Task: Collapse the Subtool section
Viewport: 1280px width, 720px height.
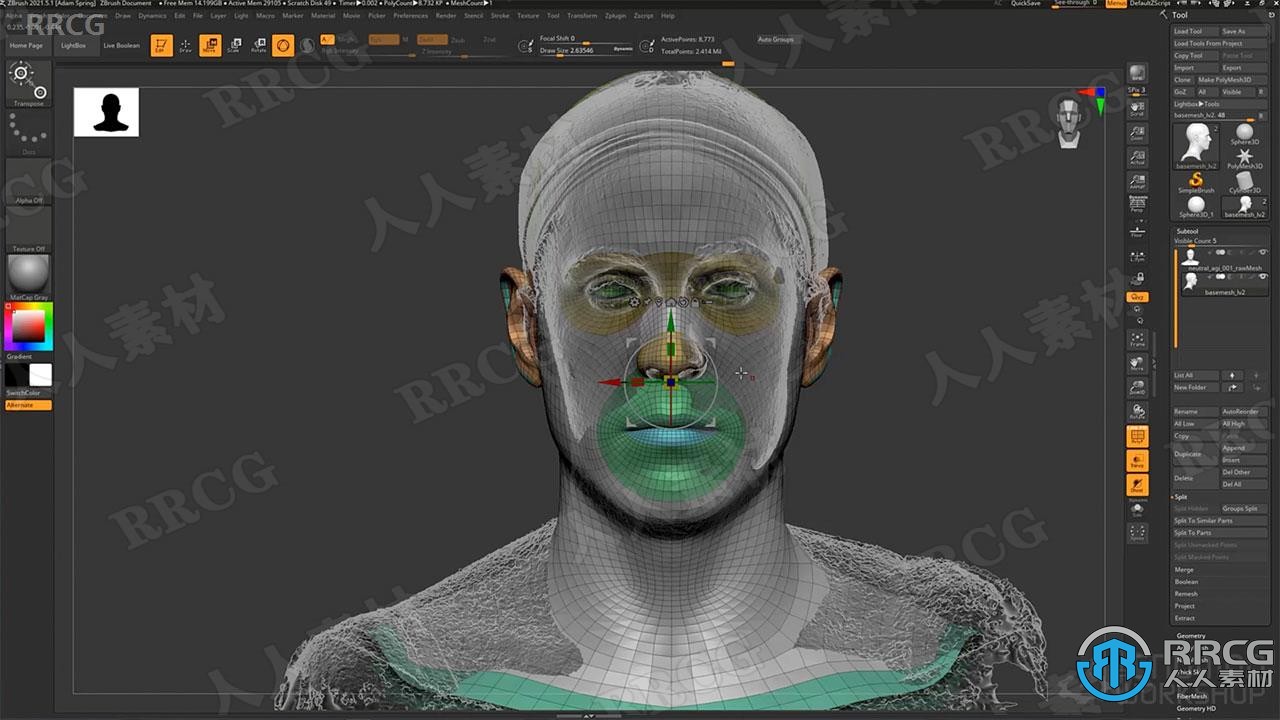Action: point(1186,231)
